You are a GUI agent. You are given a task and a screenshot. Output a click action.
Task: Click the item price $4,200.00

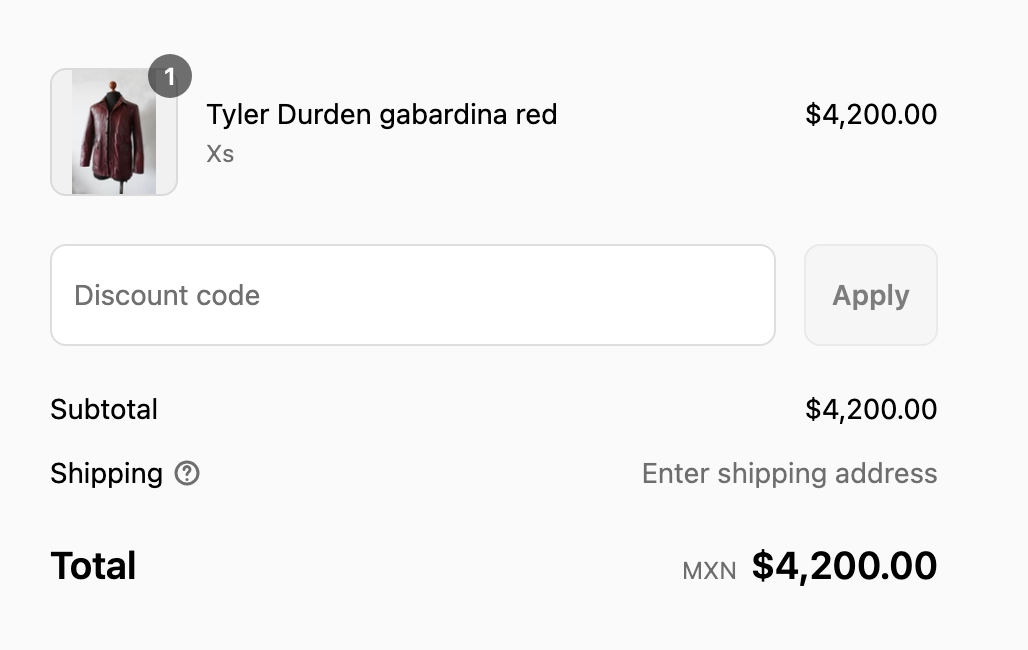pos(871,114)
